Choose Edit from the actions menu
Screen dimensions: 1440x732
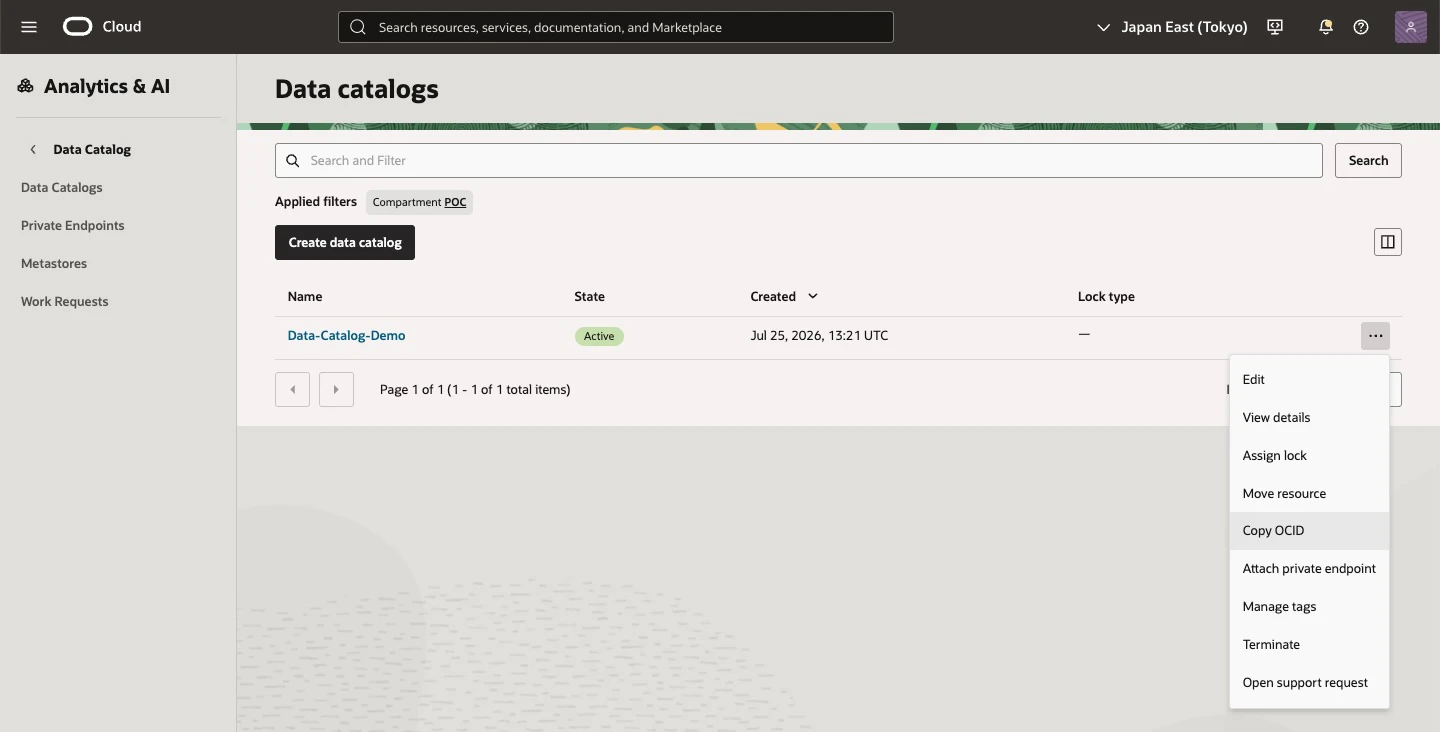tap(1309, 380)
